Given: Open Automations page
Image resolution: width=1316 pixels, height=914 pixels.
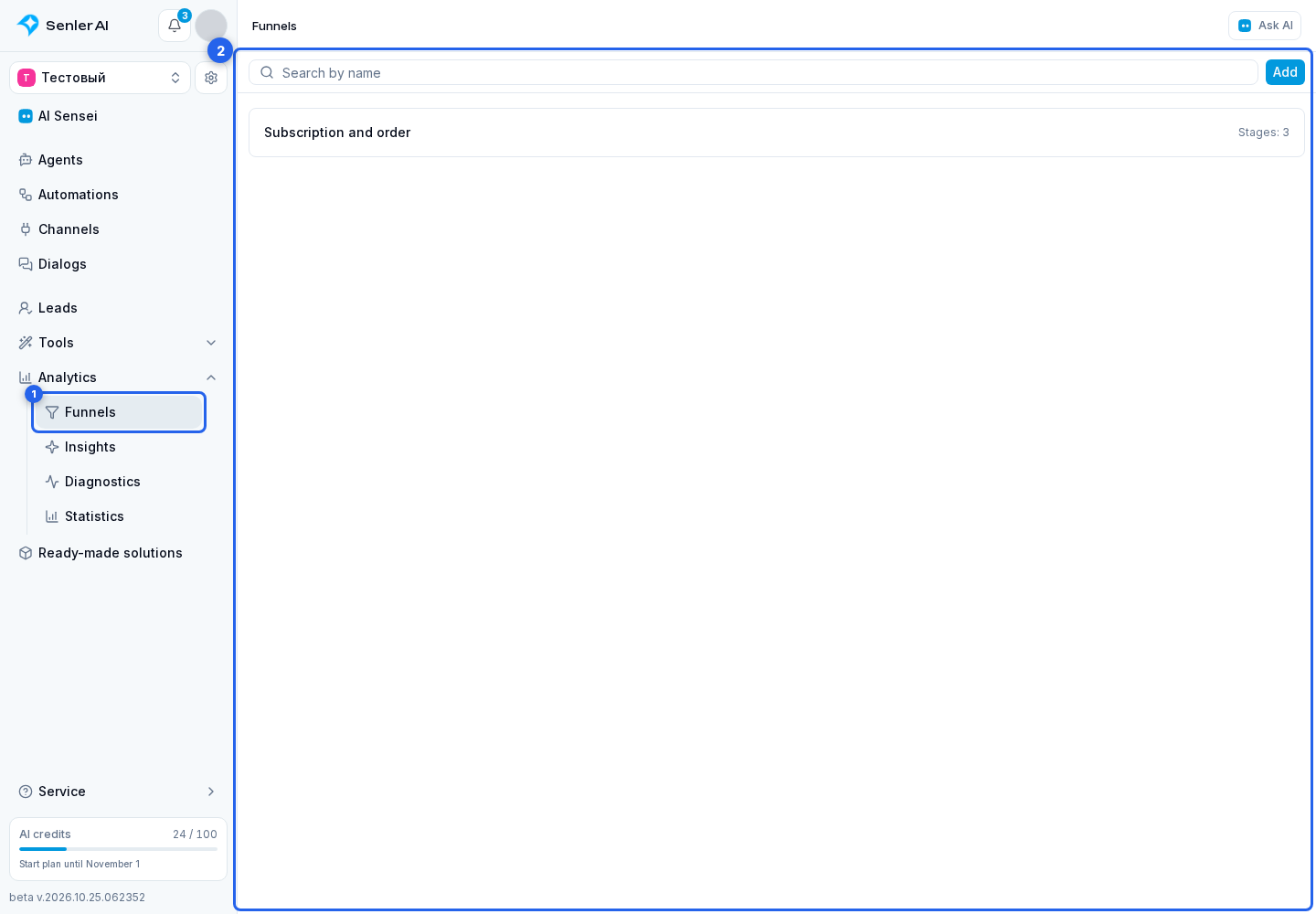Looking at the screenshot, I should (x=118, y=195).
